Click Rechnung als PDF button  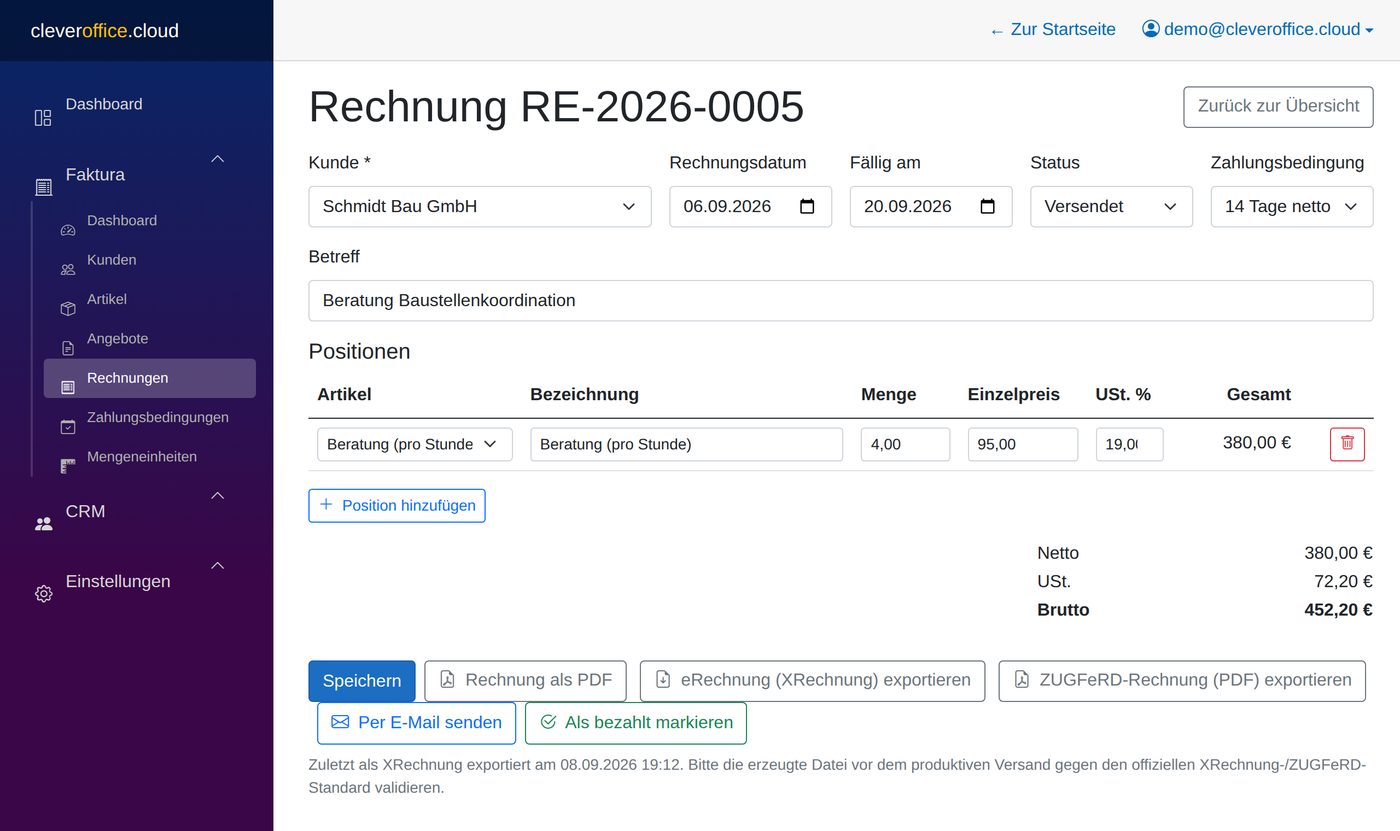(526, 681)
